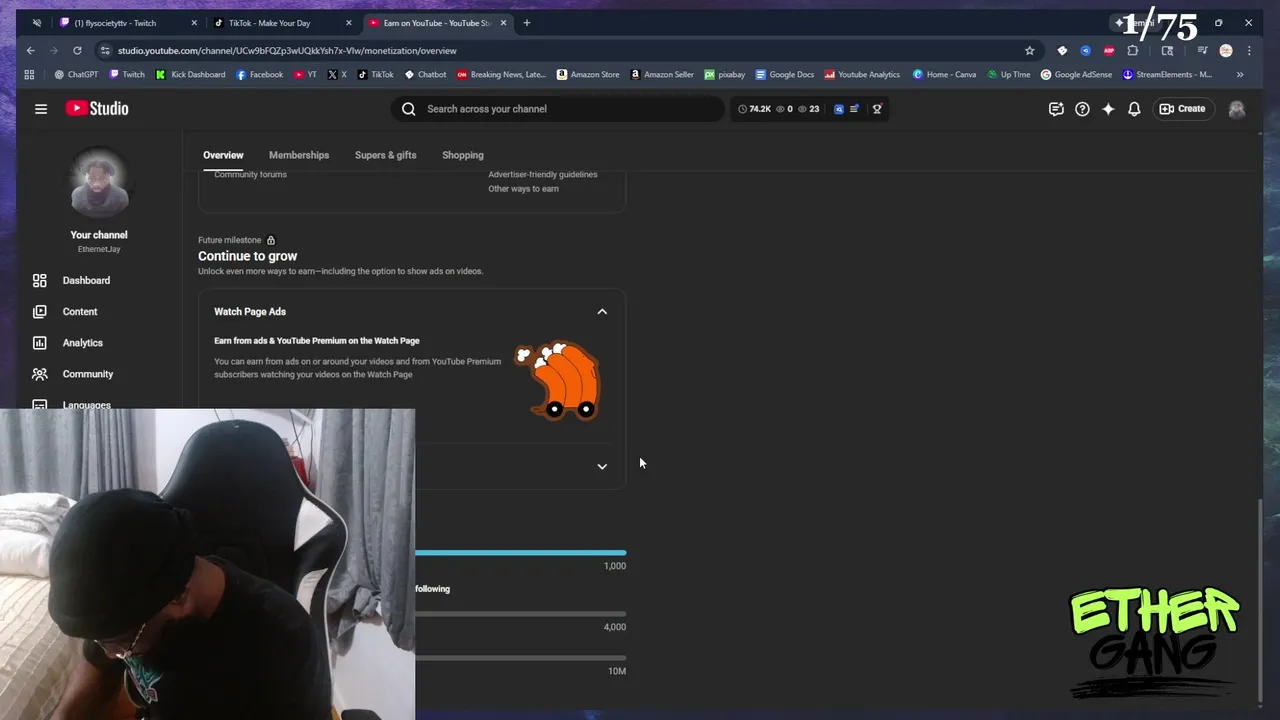Open the Chatbot bookmark
This screenshot has width=1280, height=720.
point(425,75)
